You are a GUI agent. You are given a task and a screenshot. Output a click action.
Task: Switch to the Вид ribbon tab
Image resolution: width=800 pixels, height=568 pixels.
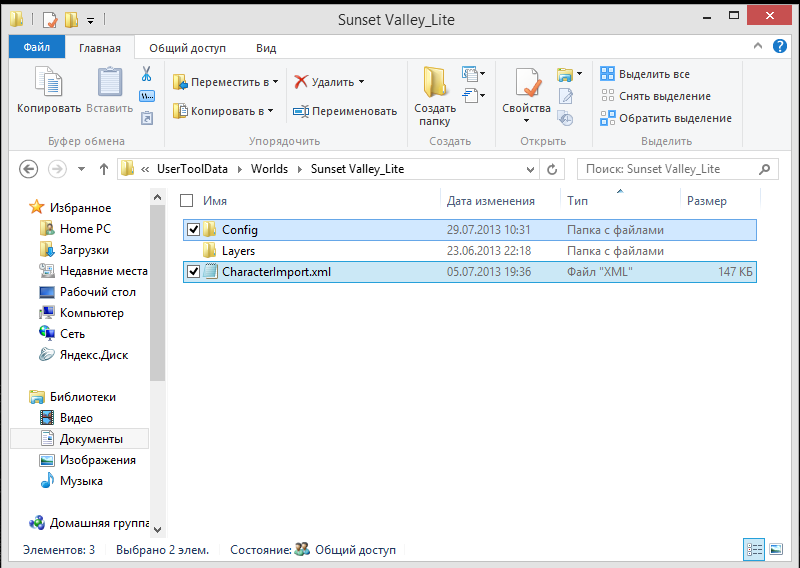(x=266, y=47)
